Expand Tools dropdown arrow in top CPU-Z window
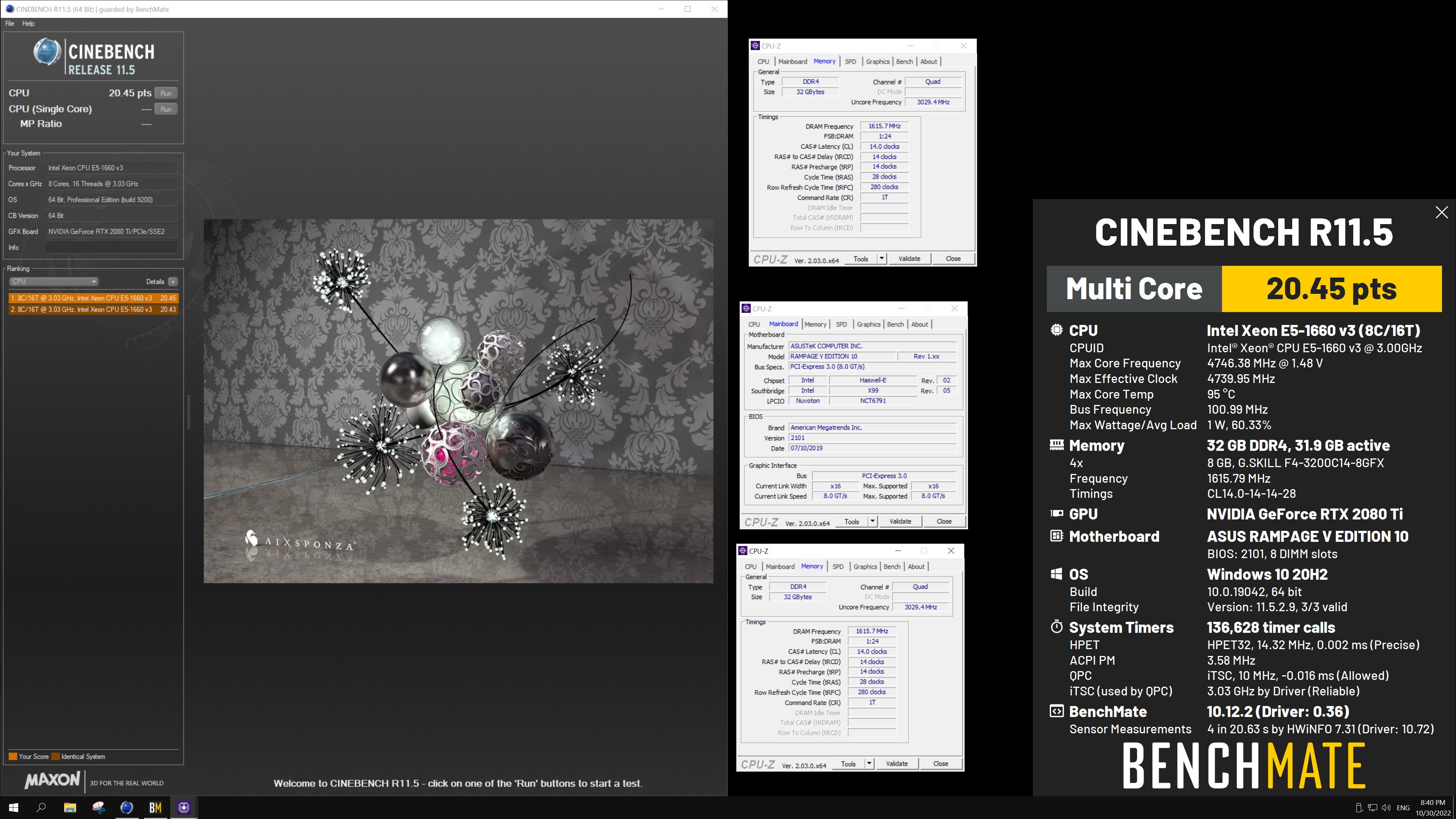Viewport: 1456px width, 819px height. coord(881,259)
